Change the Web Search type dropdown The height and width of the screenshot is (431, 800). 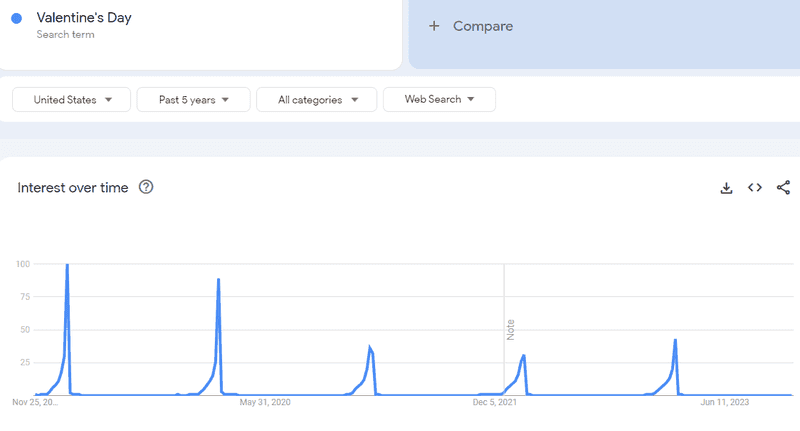click(439, 99)
